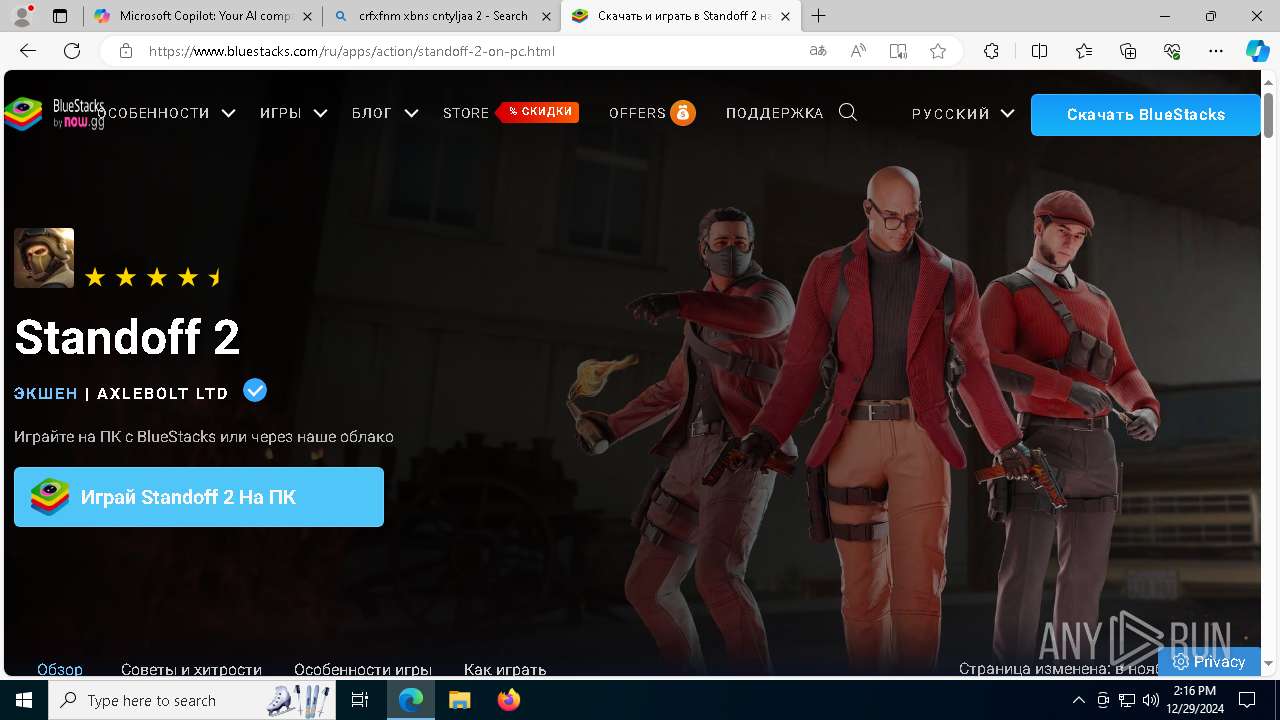
Task: Click the BlueStacks logo
Action: point(54,114)
